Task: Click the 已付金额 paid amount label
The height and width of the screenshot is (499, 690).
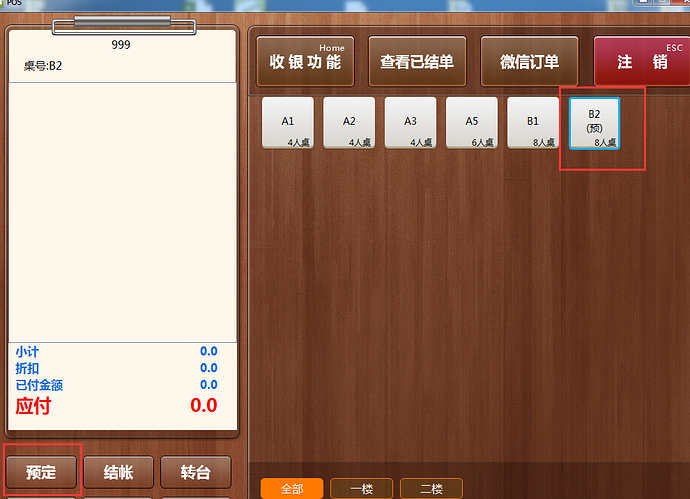Action: (x=39, y=385)
